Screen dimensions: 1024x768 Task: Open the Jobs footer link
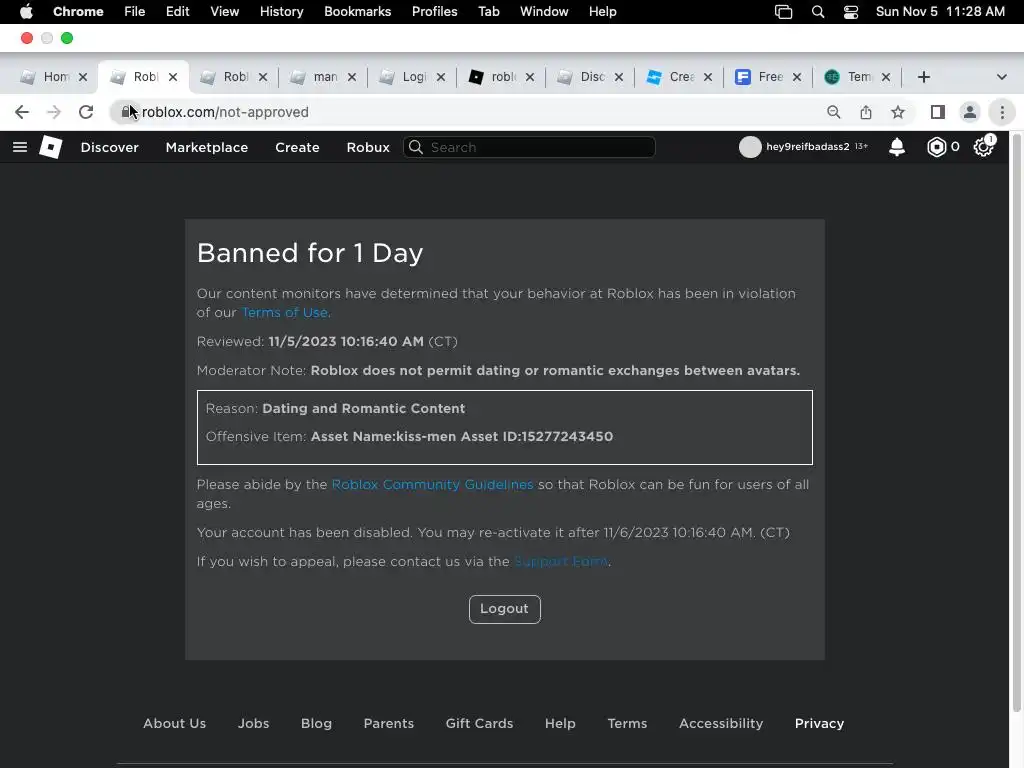tap(253, 724)
